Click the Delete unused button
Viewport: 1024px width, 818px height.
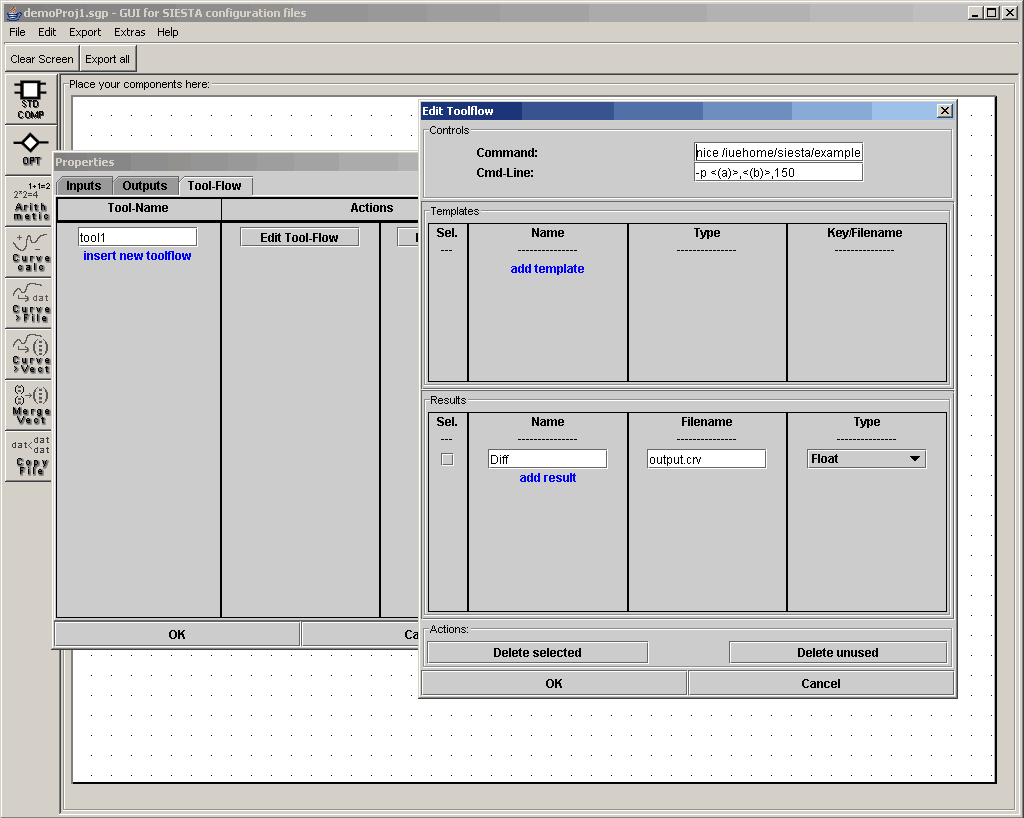click(x=838, y=653)
